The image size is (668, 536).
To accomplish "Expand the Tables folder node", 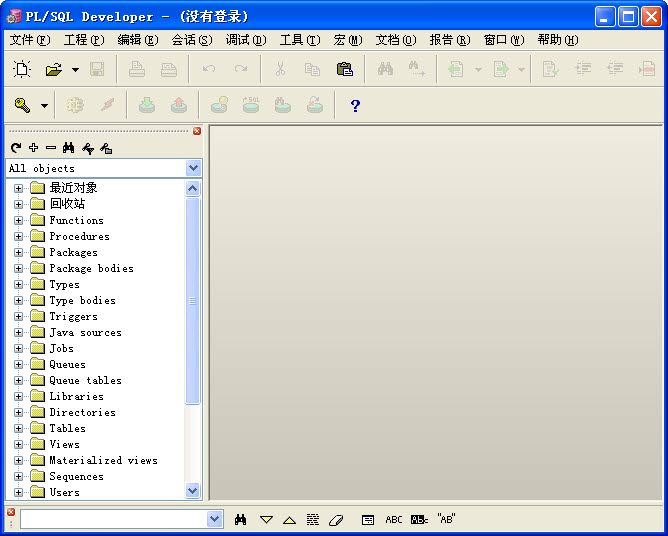I will pos(18,428).
